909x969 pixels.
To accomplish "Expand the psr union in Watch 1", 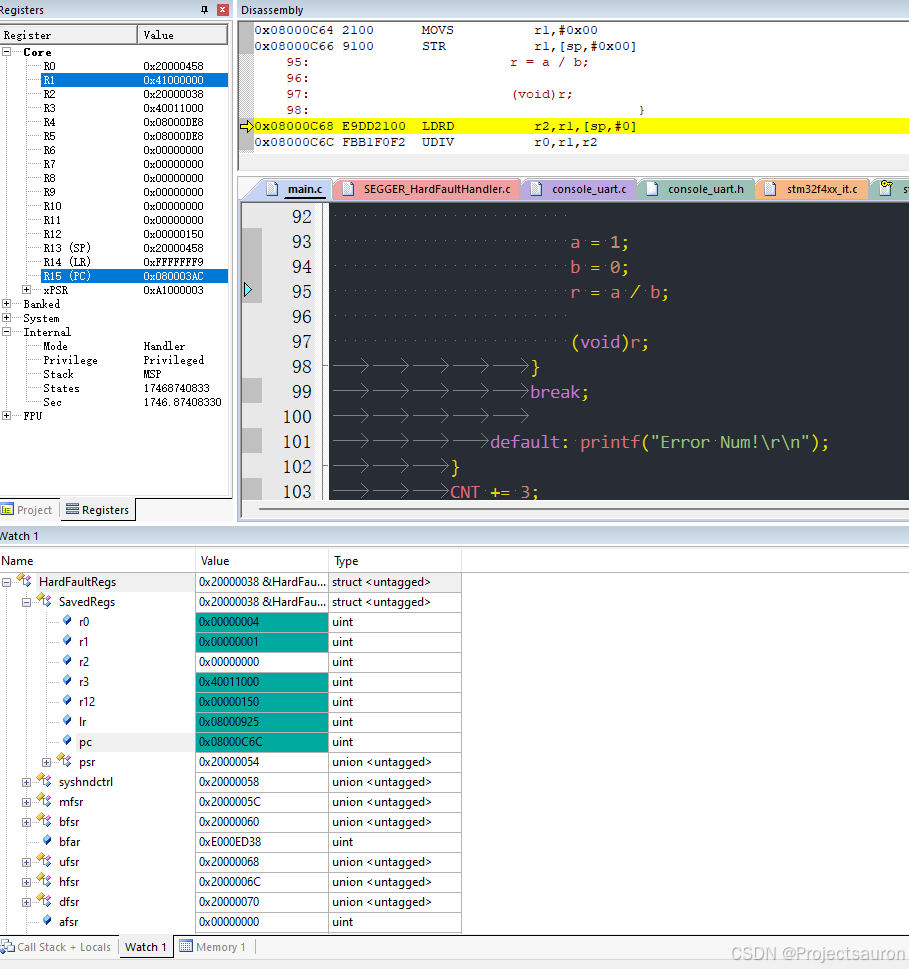I will [x=46, y=762].
